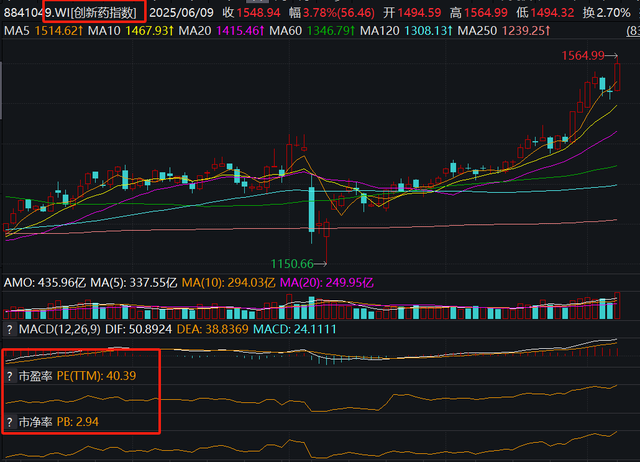Open help icon next to 市盈率 PE(TTM)
640x462 pixels.
pos(10,376)
